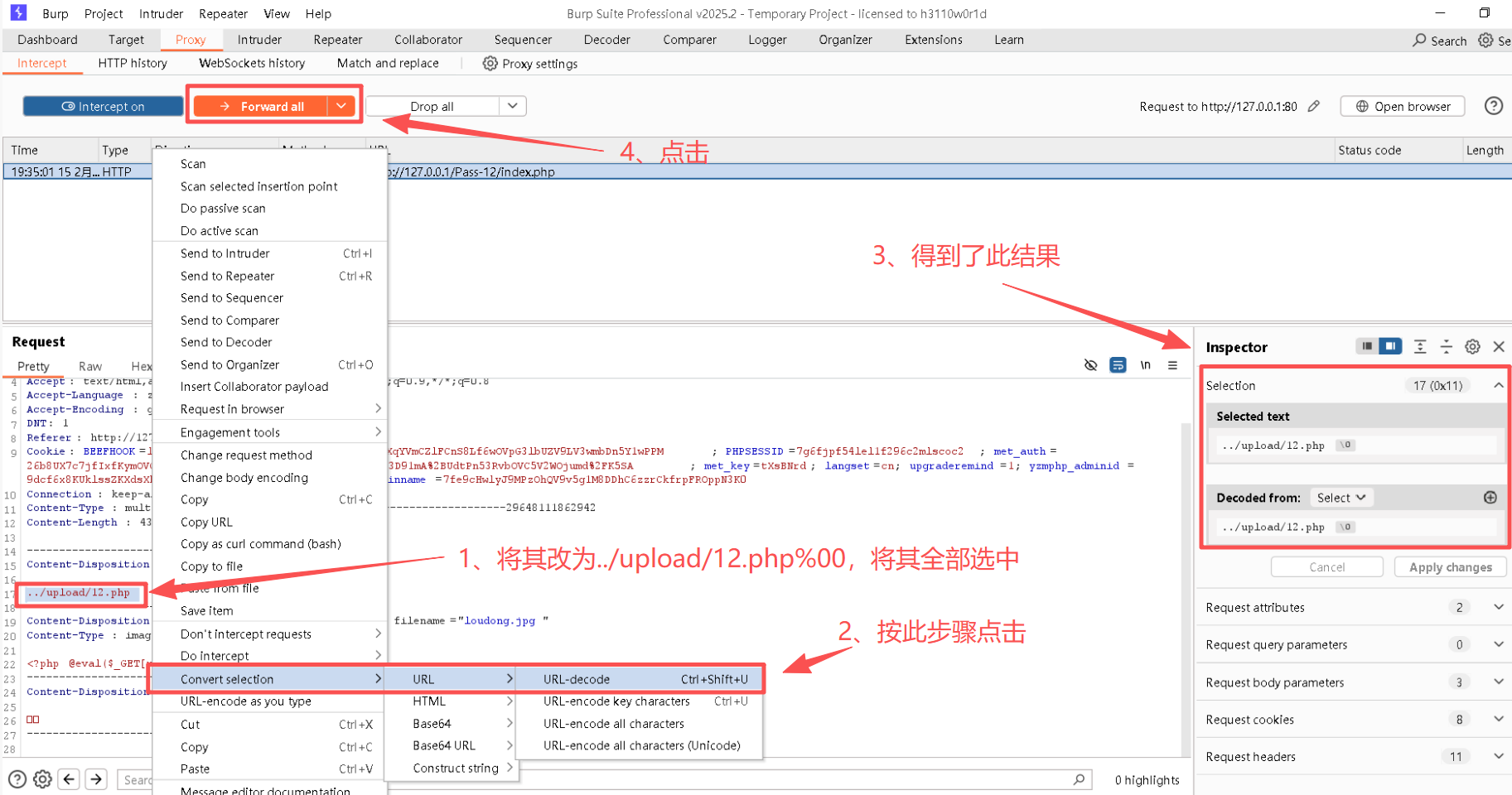Open the Engagement tools submenu
The image size is (1512, 795).
click(270, 432)
